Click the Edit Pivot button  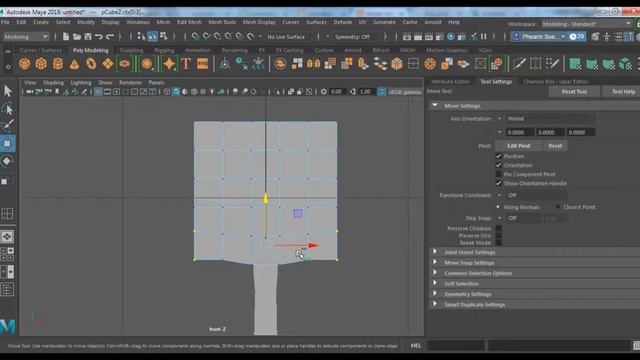(x=518, y=146)
